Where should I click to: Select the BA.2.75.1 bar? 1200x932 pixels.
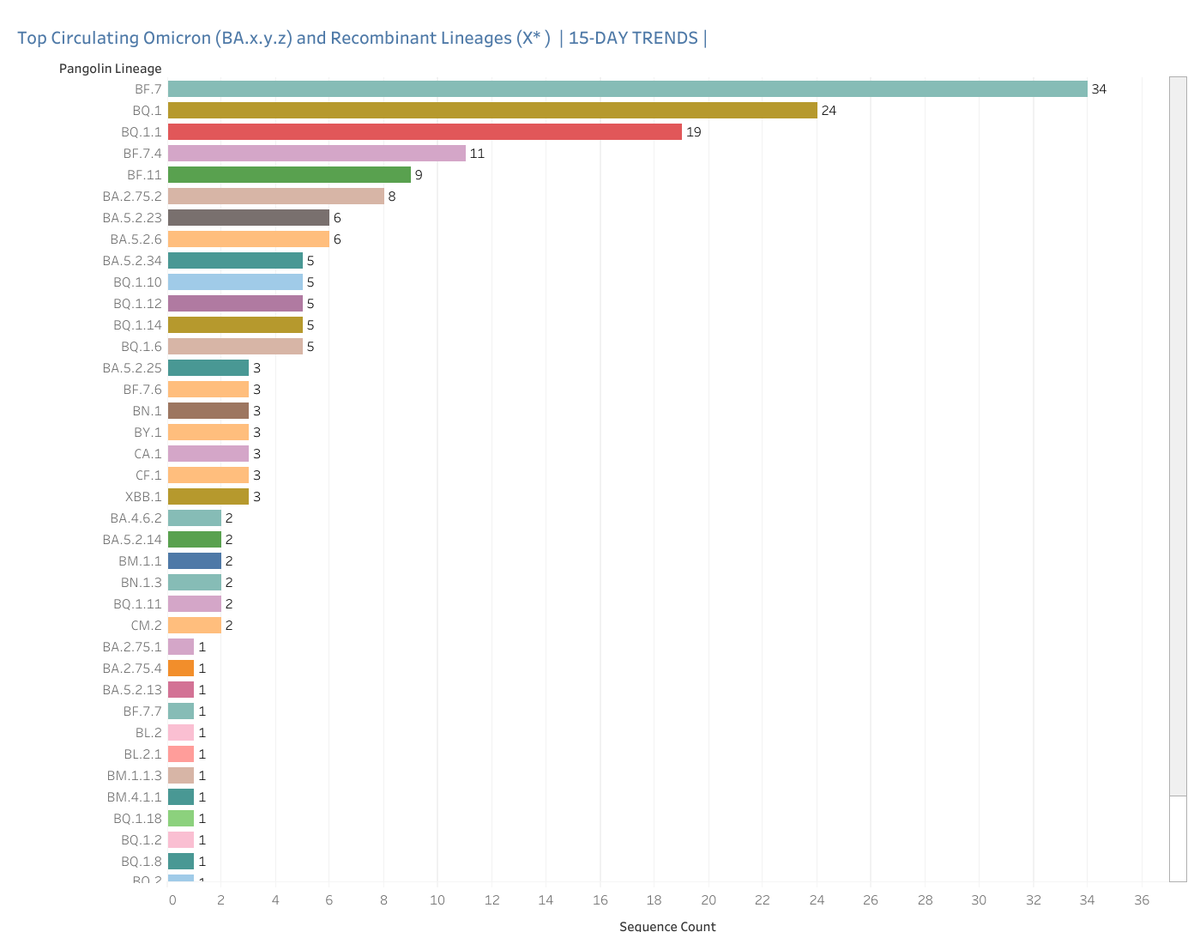181,647
